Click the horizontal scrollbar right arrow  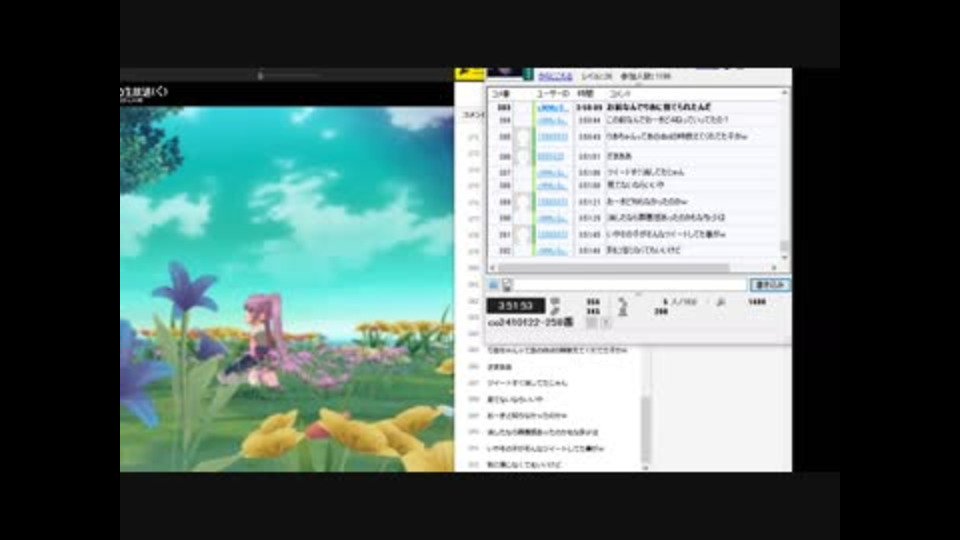point(774,268)
